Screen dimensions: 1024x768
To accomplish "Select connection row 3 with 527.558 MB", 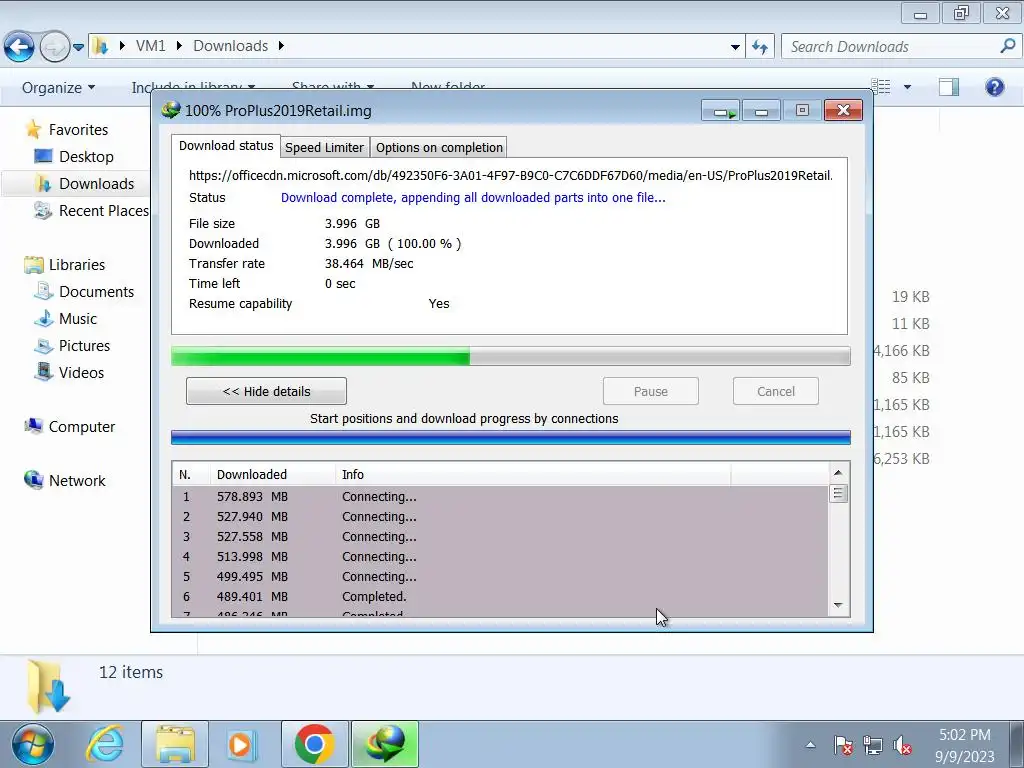I will [x=501, y=537].
